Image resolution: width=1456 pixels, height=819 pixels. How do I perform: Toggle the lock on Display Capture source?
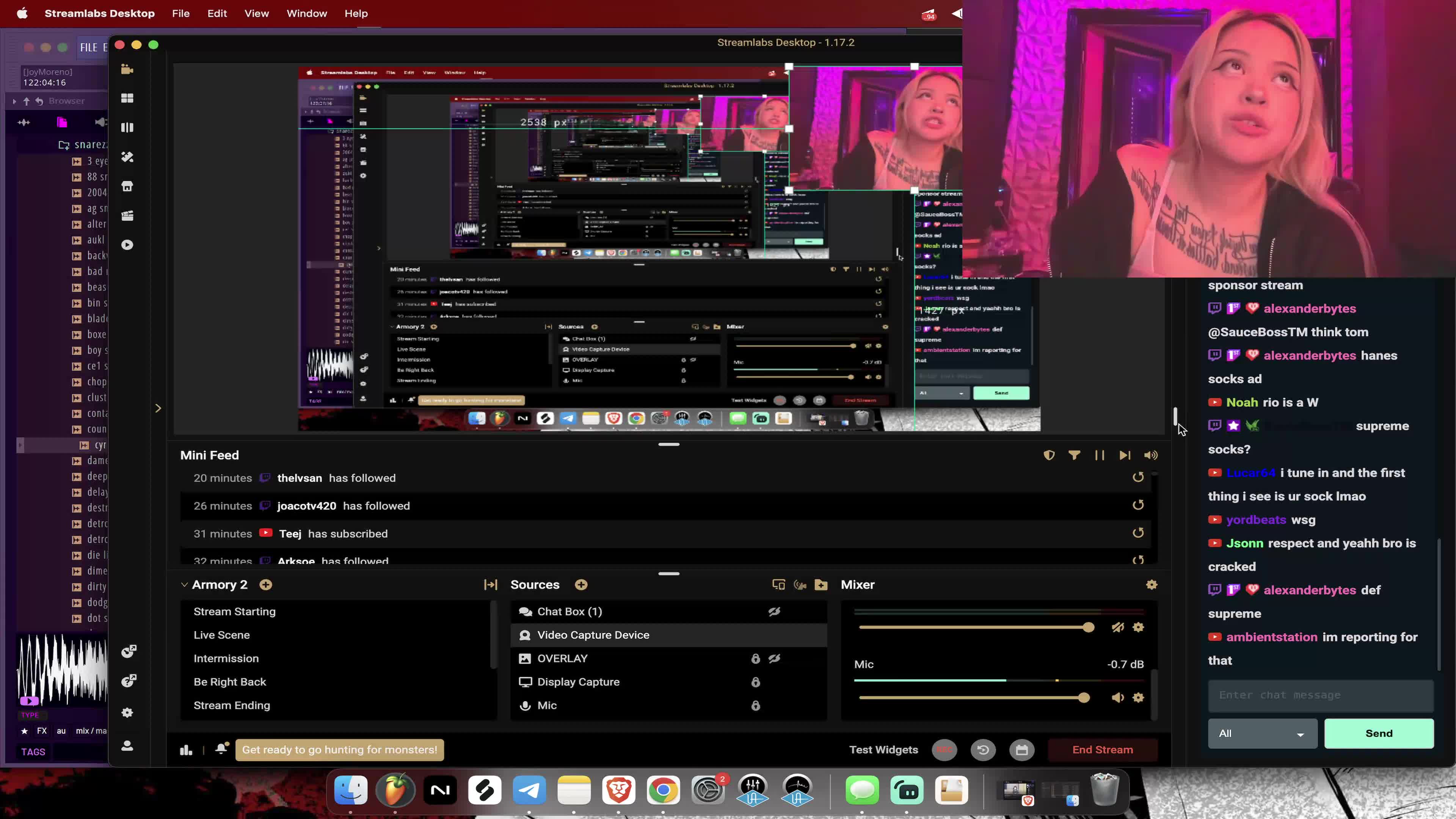(x=755, y=682)
